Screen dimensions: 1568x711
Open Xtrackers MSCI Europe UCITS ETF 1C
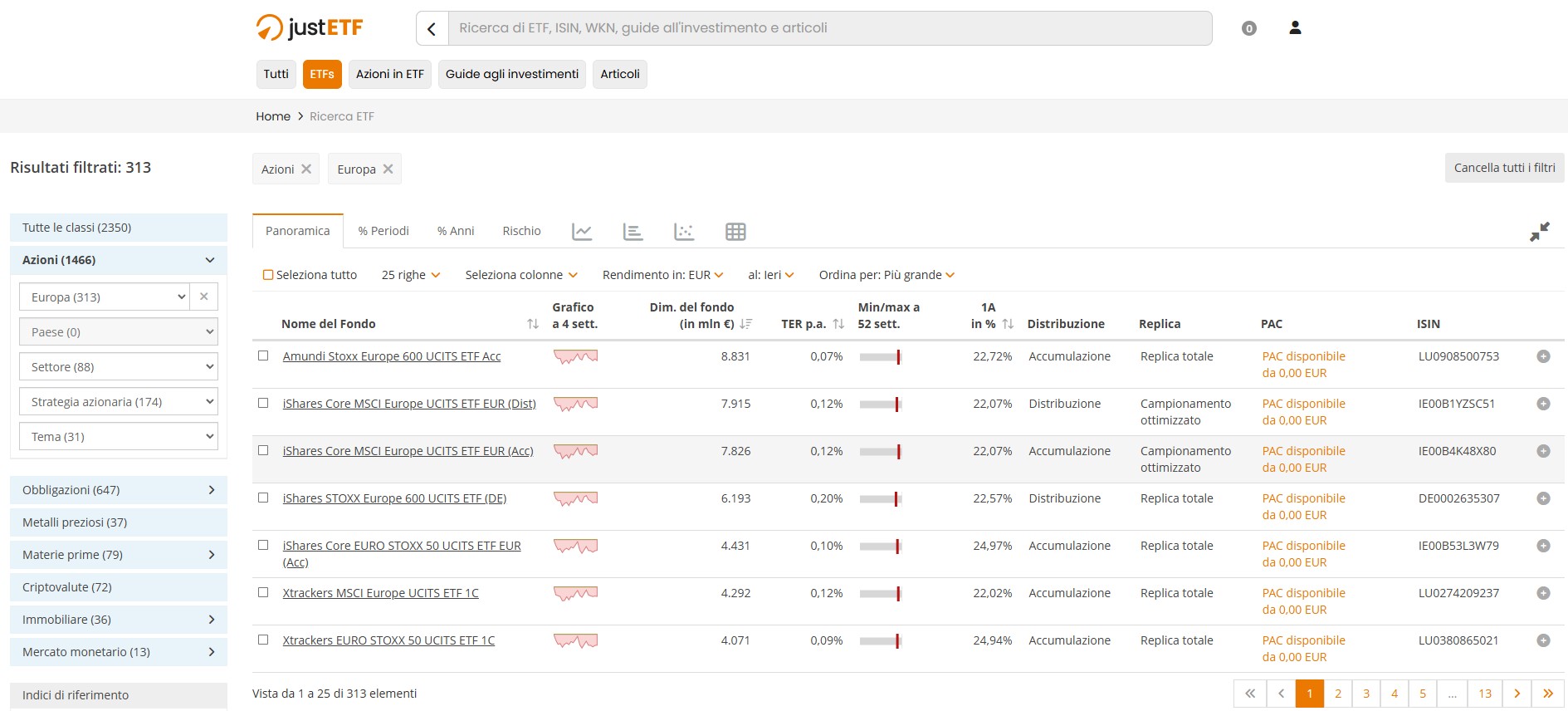380,593
